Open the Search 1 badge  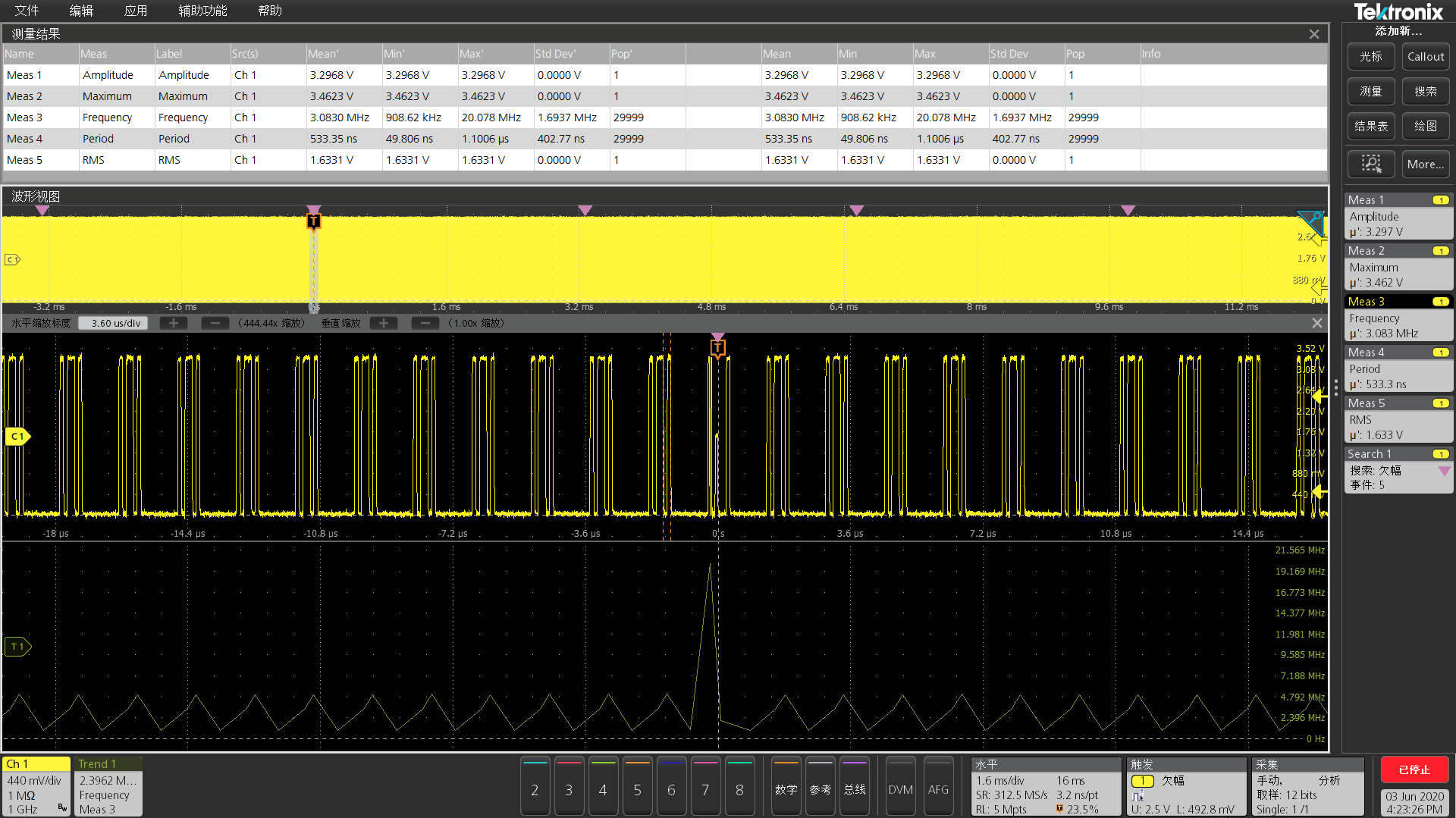pos(1398,470)
